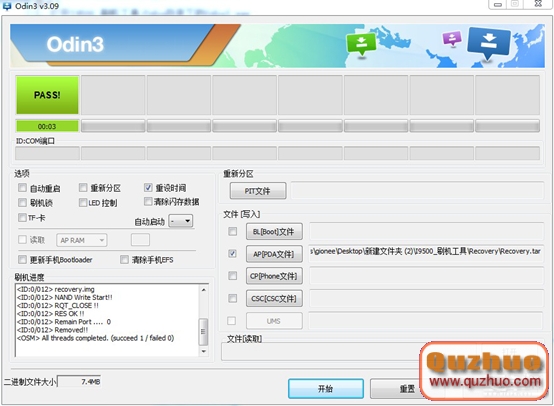
Task: Click the BL[Boot]文件 button
Action: pyautogui.click(x=274, y=231)
